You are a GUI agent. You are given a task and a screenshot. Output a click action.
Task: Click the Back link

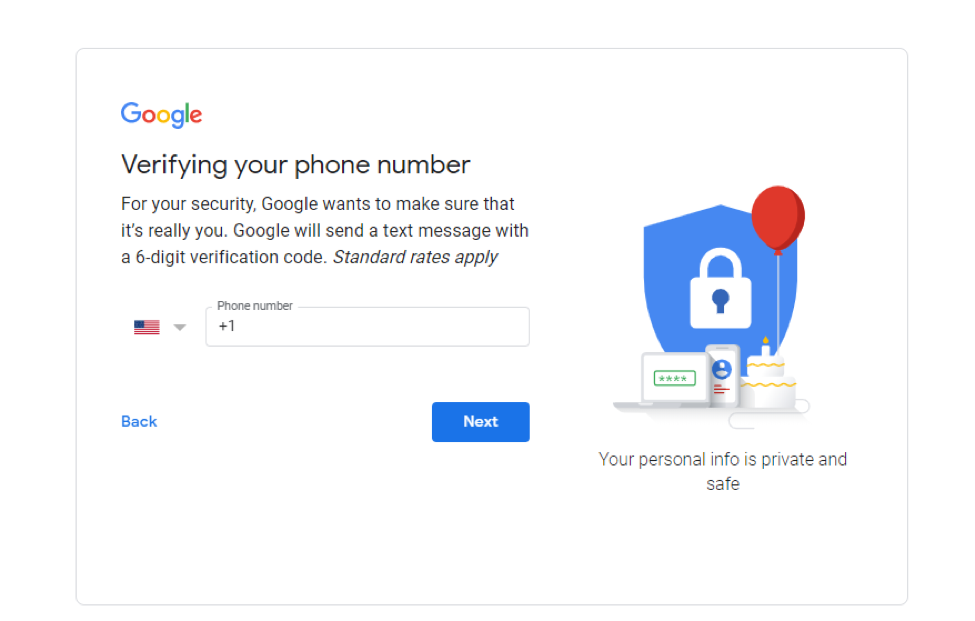(x=138, y=421)
